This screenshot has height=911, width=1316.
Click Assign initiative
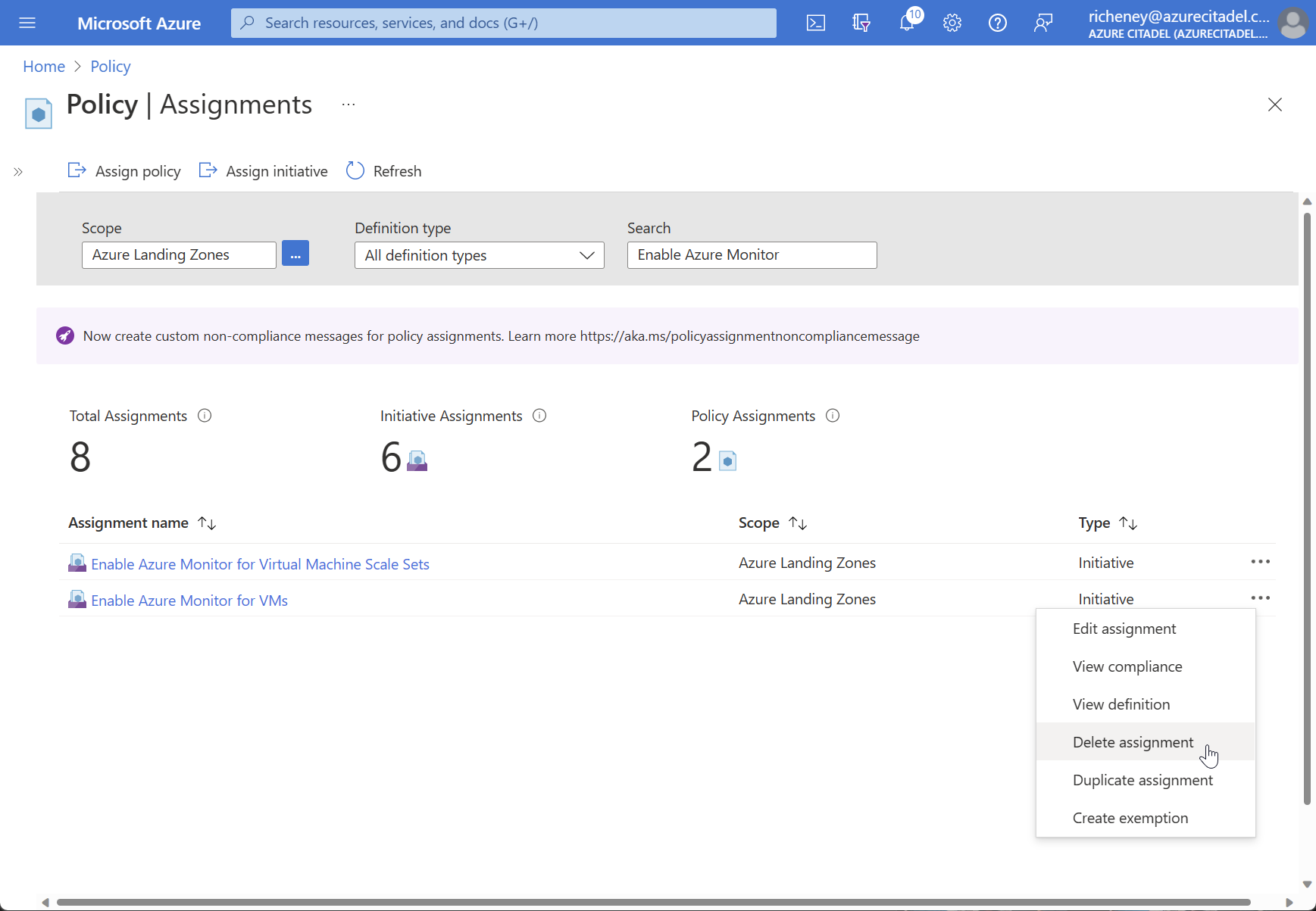(x=263, y=170)
